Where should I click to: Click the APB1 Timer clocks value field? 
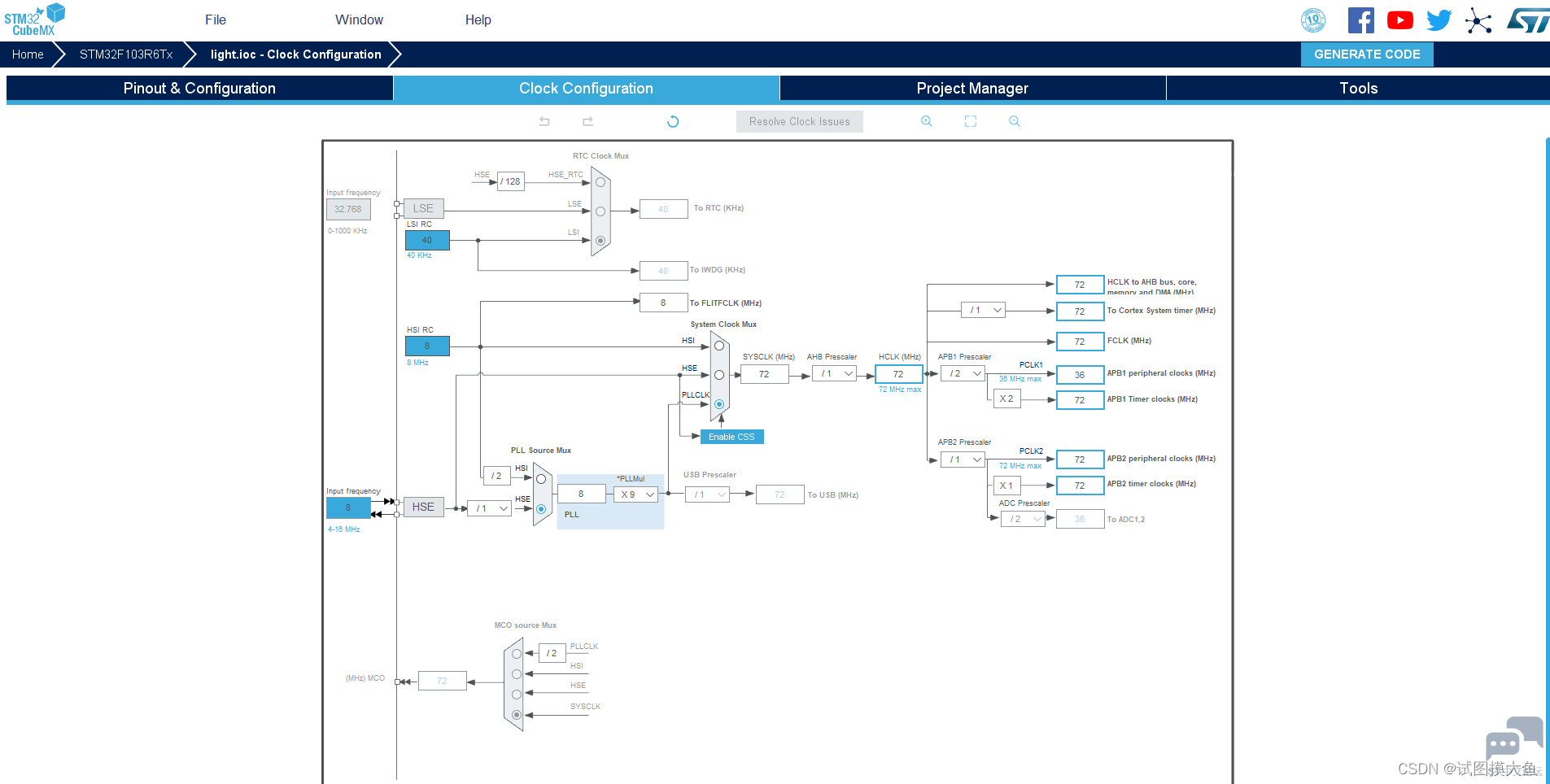[1080, 400]
